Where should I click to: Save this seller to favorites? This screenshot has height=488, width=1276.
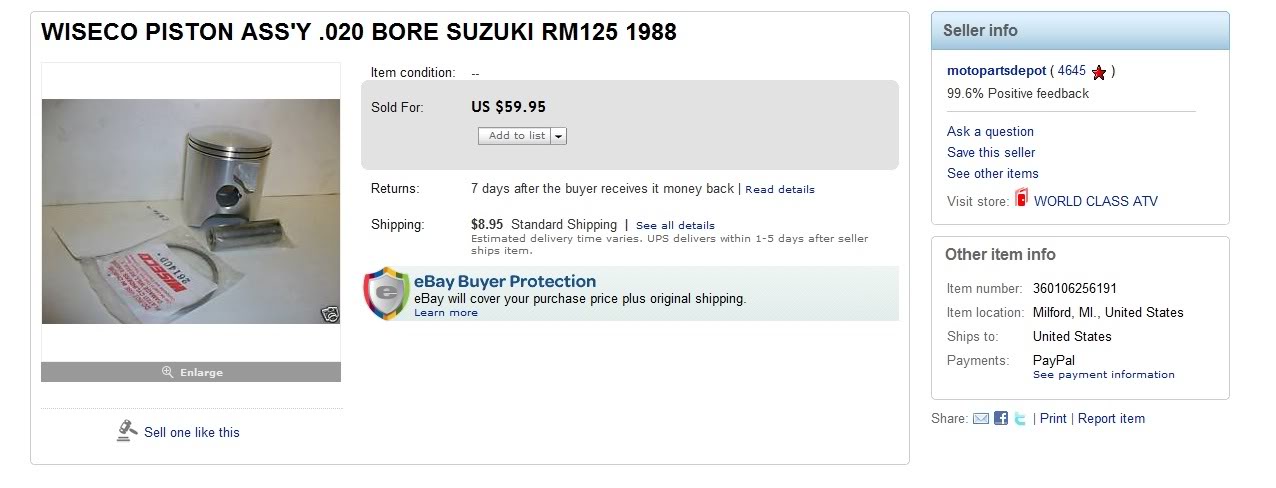pos(991,152)
